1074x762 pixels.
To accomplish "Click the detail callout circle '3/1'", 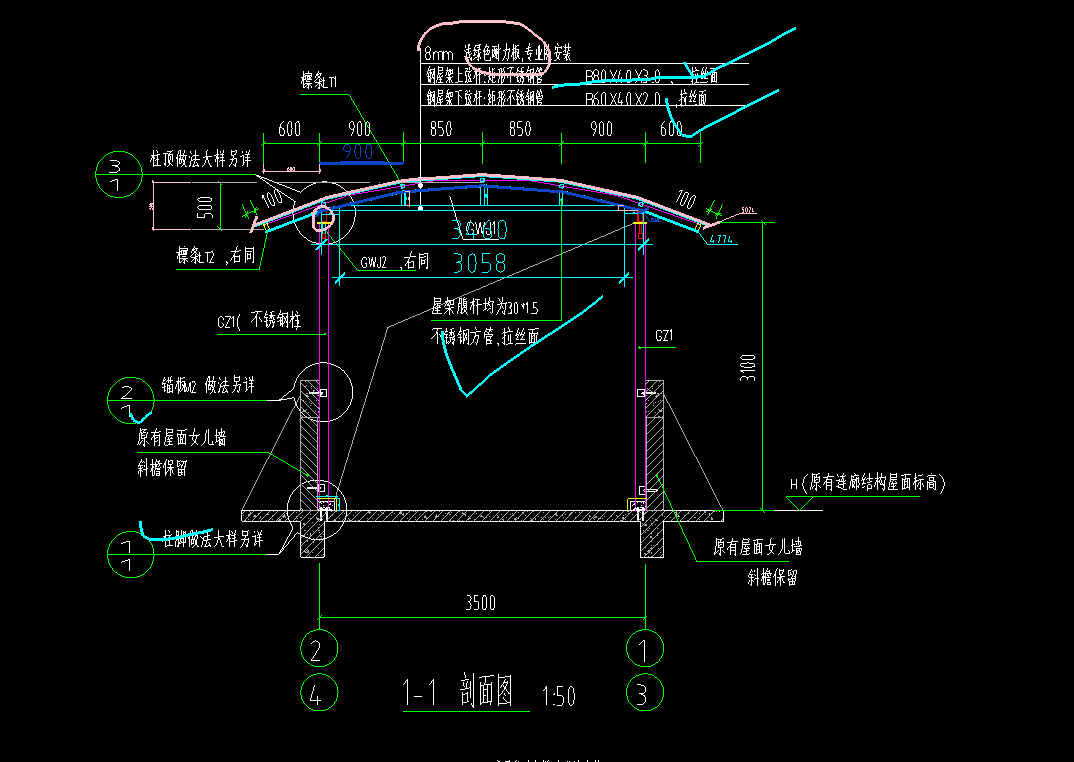I will (118, 175).
